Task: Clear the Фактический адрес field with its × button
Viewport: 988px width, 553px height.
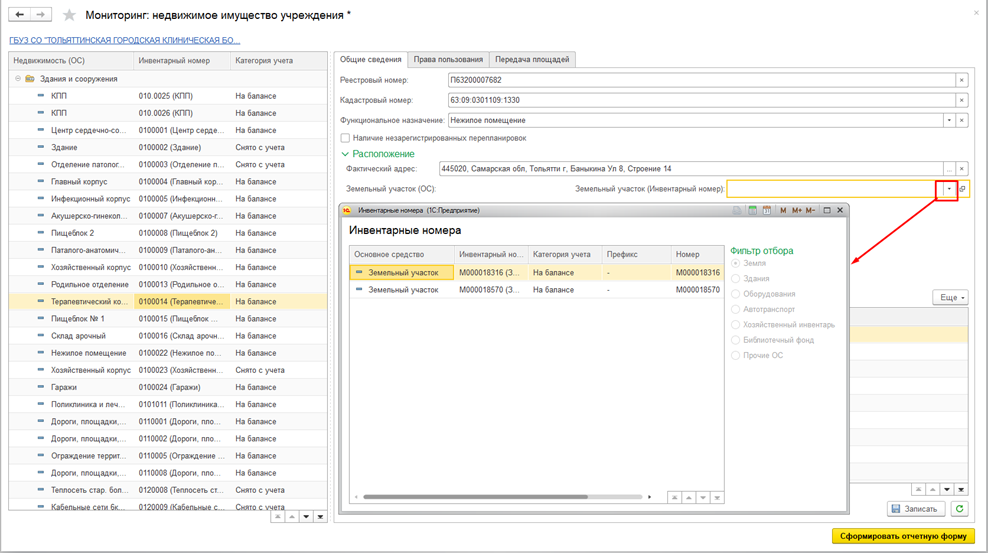Action: [x=962, y=169]
